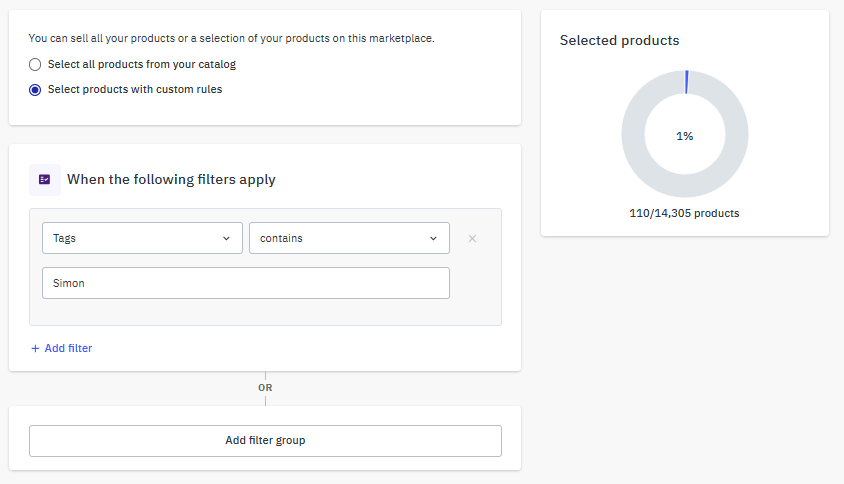Click the 110/14,305 products count text
This screenshot has height=484, width=844.
[x=684, y=213]
